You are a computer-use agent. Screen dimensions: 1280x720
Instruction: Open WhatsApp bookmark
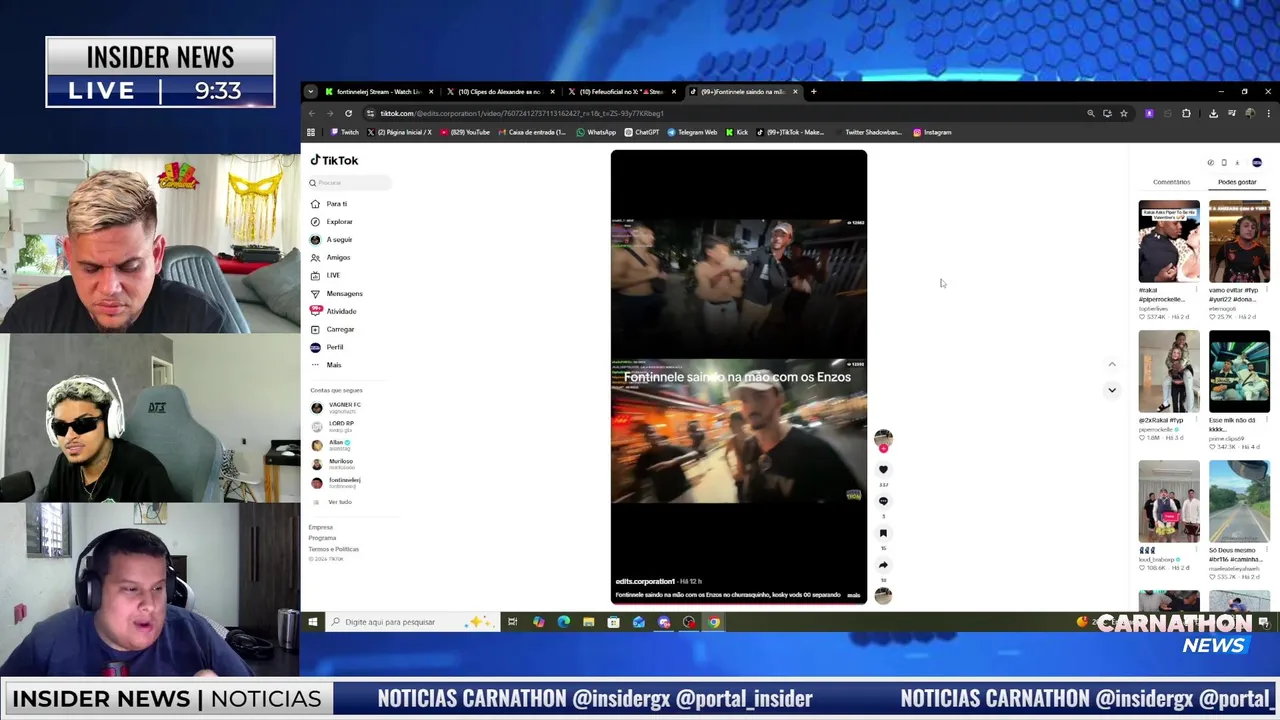pos(596,132)
